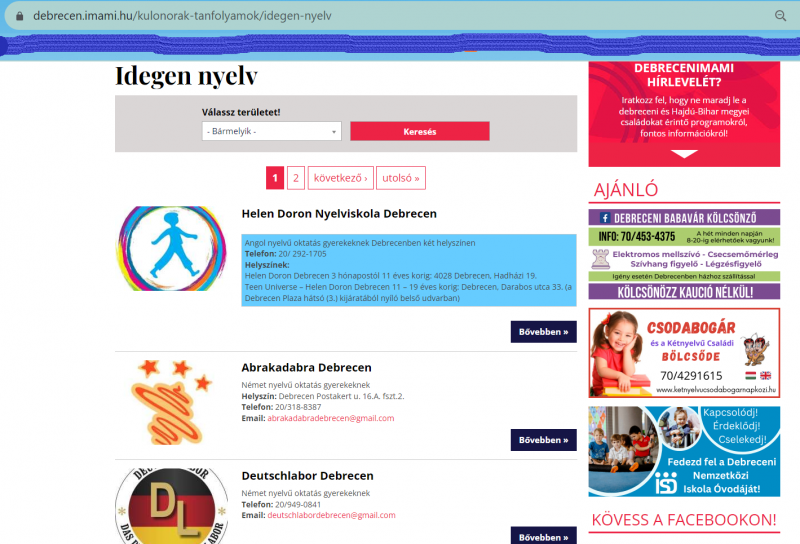Click the white down arrow on newsletter banner

[684, 154]
